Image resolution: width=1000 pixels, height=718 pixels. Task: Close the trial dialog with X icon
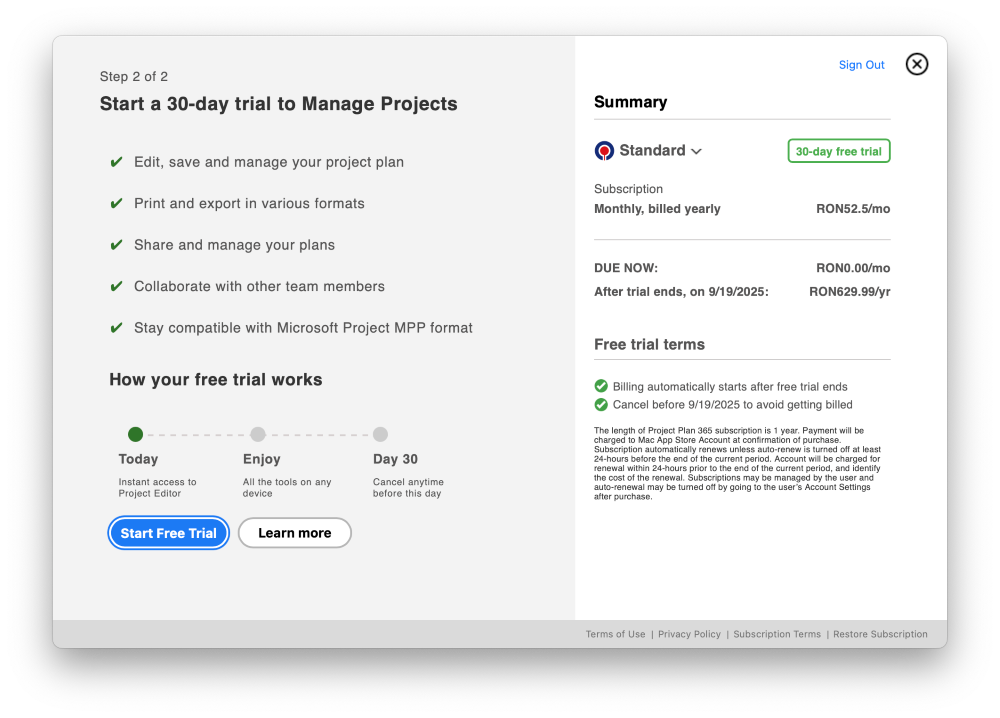(916, 64)
